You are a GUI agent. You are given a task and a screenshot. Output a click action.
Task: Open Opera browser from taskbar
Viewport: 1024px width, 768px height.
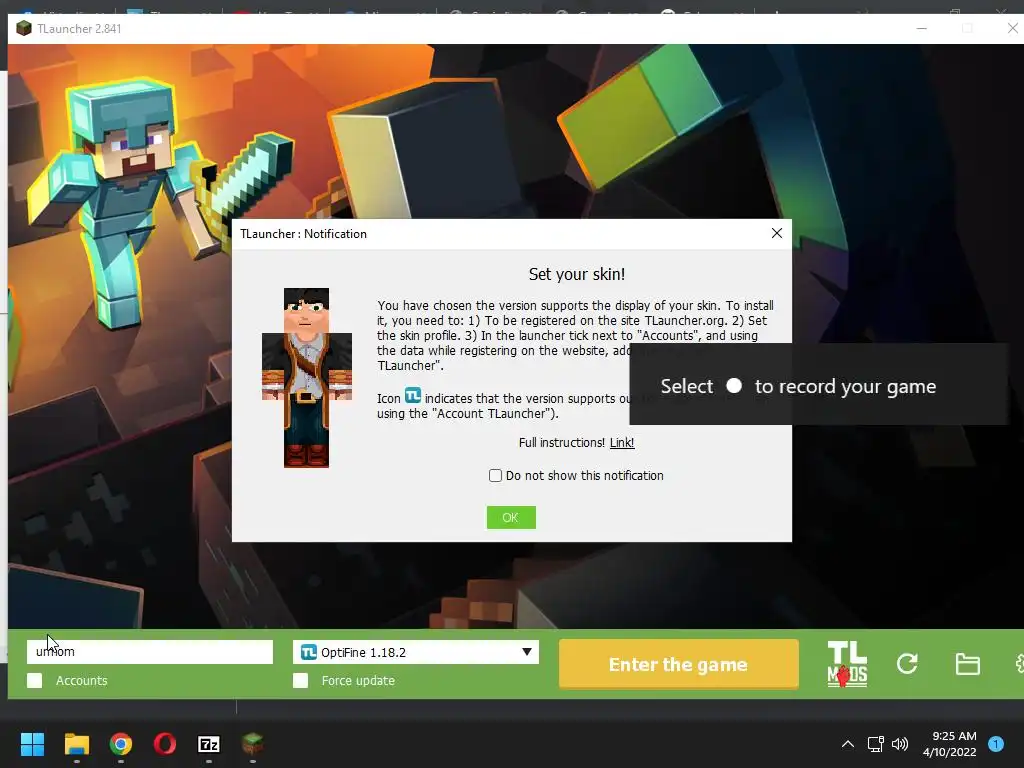pos(165,744)
